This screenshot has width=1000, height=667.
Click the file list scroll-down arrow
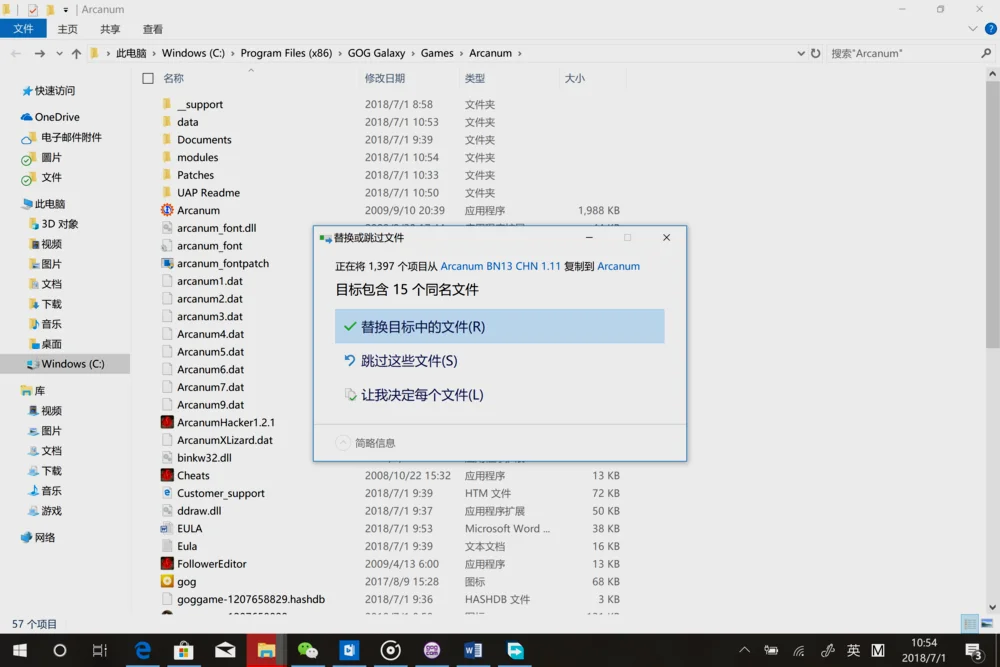[992, 608]
